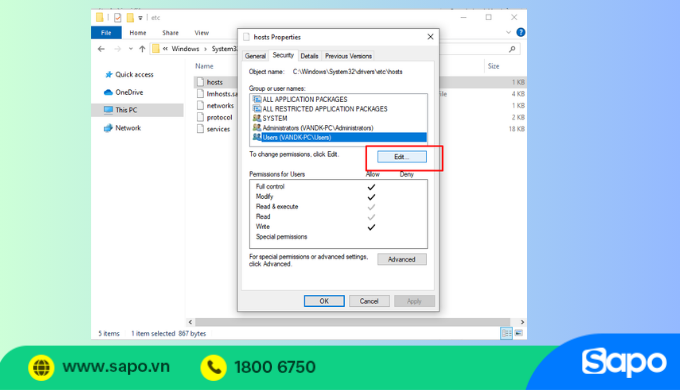Select the Security tab

283,55
